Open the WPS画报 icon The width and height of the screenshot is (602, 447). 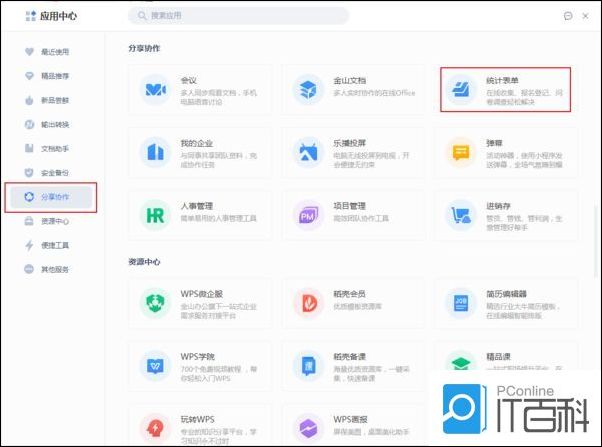point(308,428)
